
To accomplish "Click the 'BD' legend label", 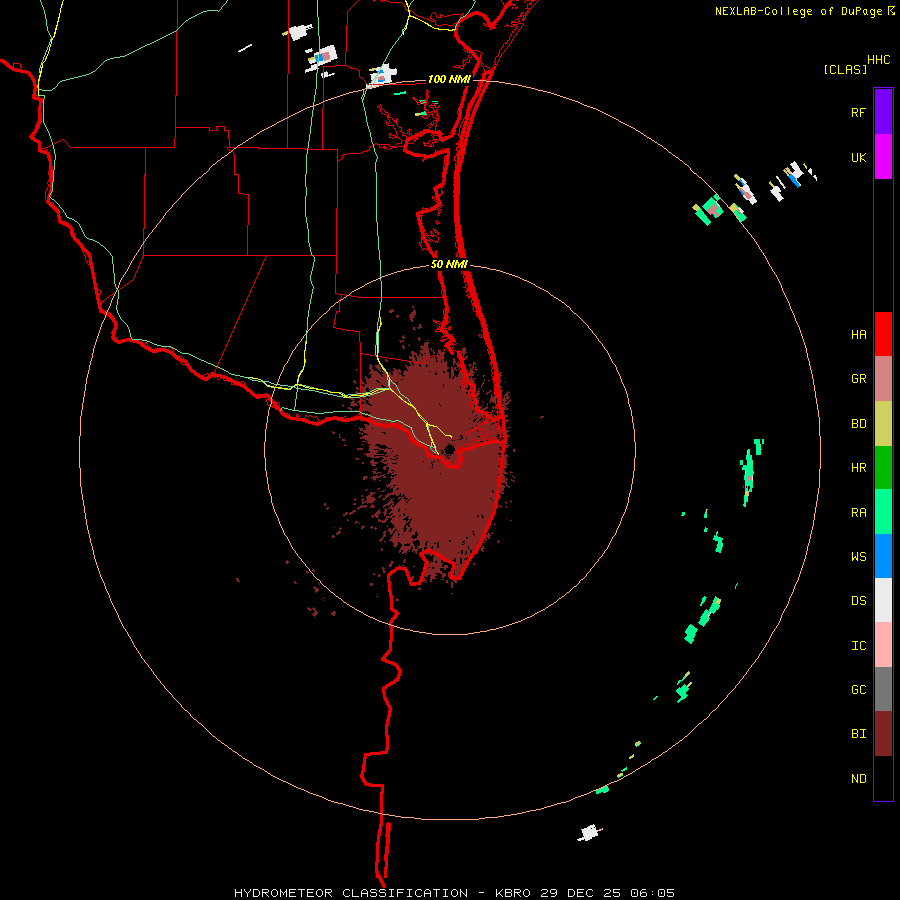I will click(858, 424).
